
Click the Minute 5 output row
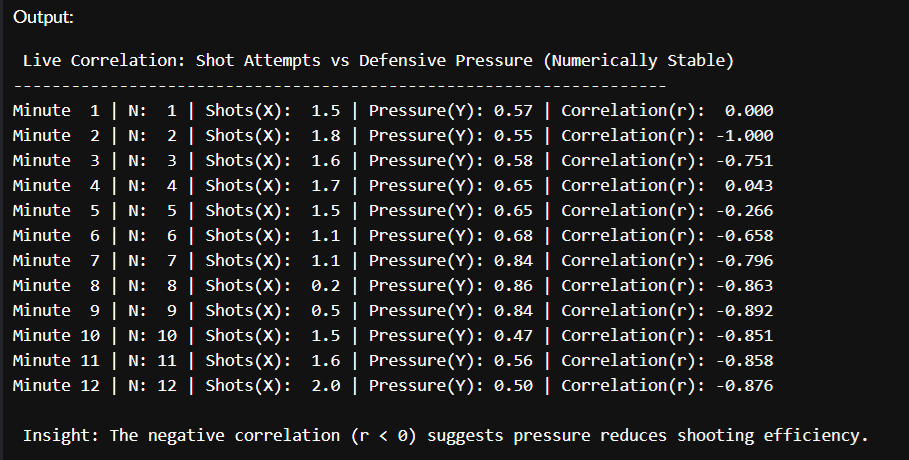(392, 211)
